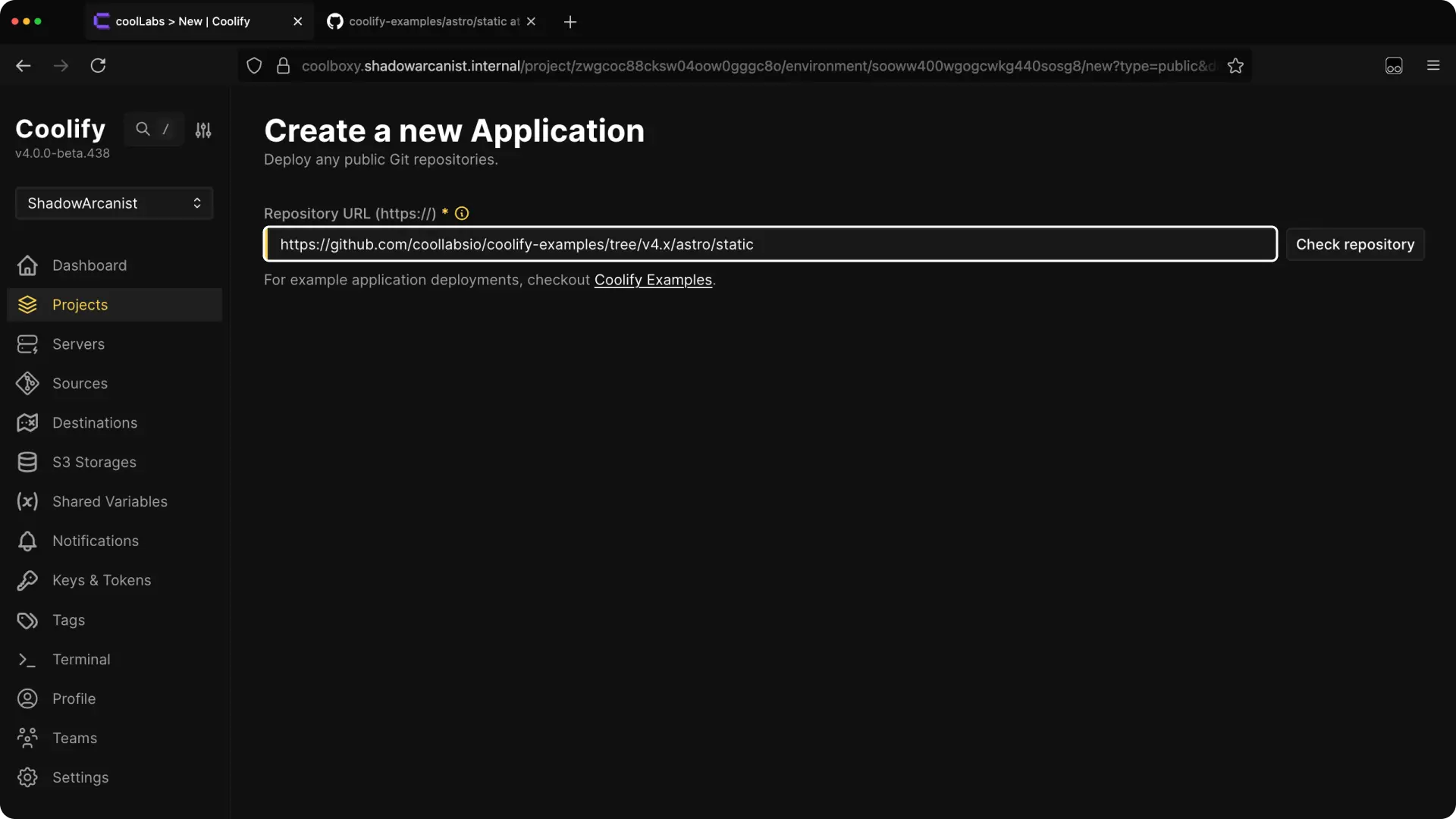1456x819 pixels.
Task: Bookmark page with star icon
Action: (x=1235, y=66)
